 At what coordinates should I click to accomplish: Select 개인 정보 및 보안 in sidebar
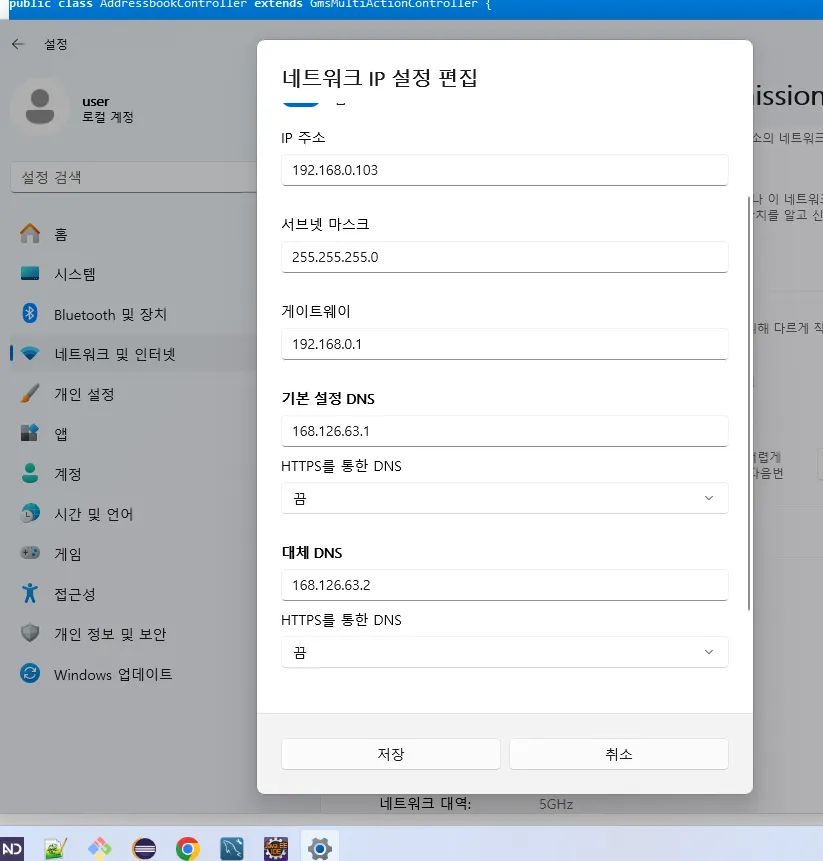coord(110,634)
